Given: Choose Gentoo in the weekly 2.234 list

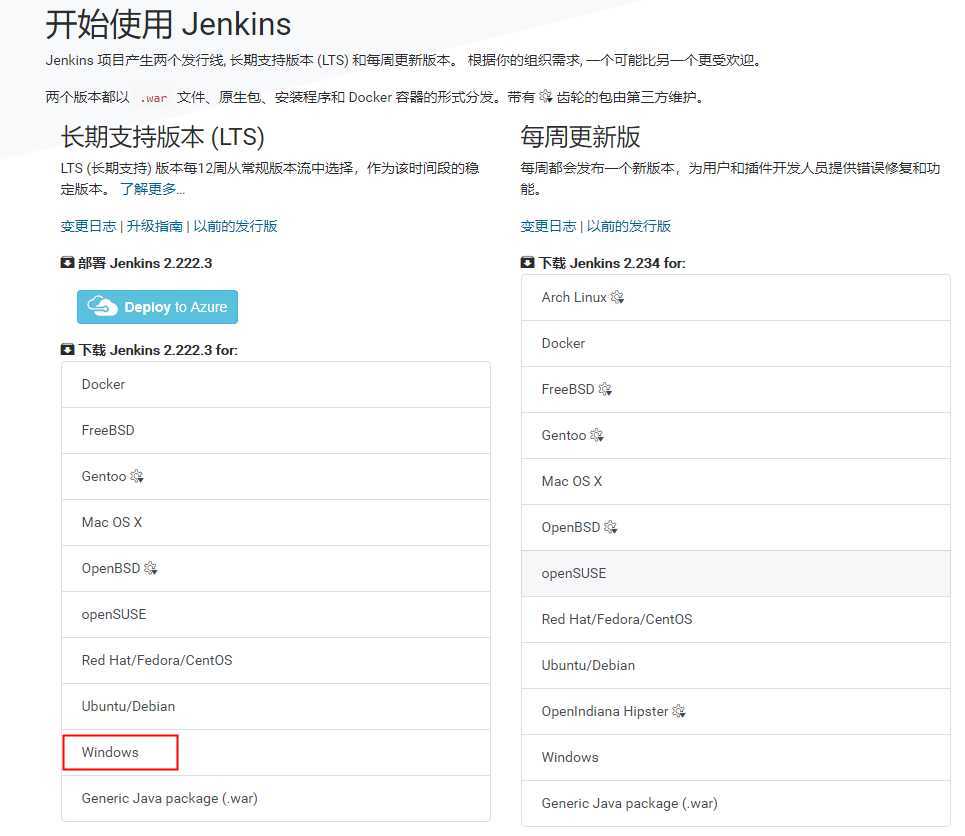Looking at the screenshot, I should pyautogui.click(x=735, y=436).
